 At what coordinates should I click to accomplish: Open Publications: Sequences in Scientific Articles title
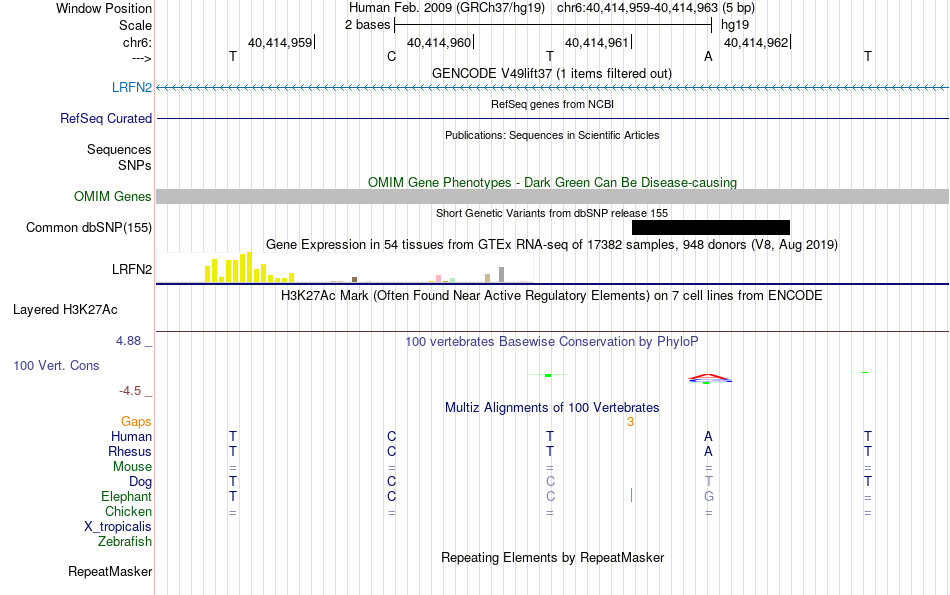click(552, 135)
